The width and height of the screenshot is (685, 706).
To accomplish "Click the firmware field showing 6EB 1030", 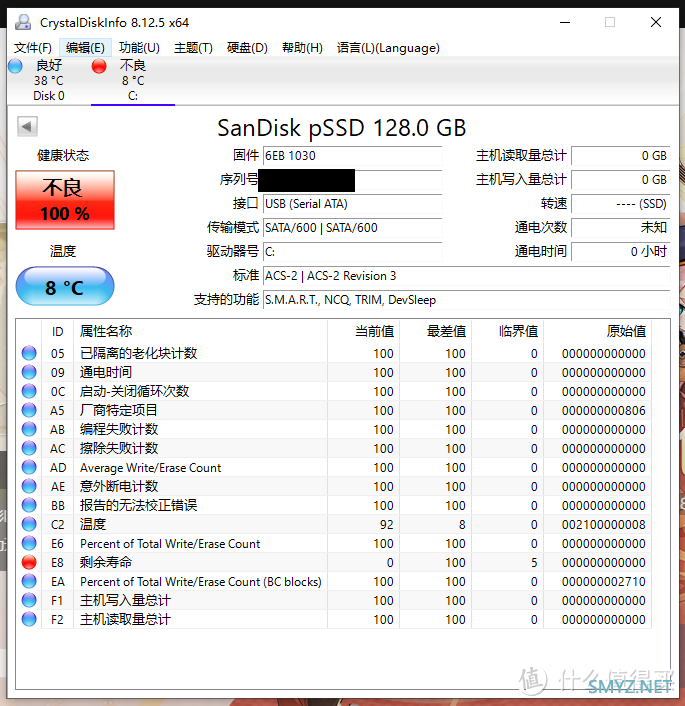I will (x=351, y=156).
